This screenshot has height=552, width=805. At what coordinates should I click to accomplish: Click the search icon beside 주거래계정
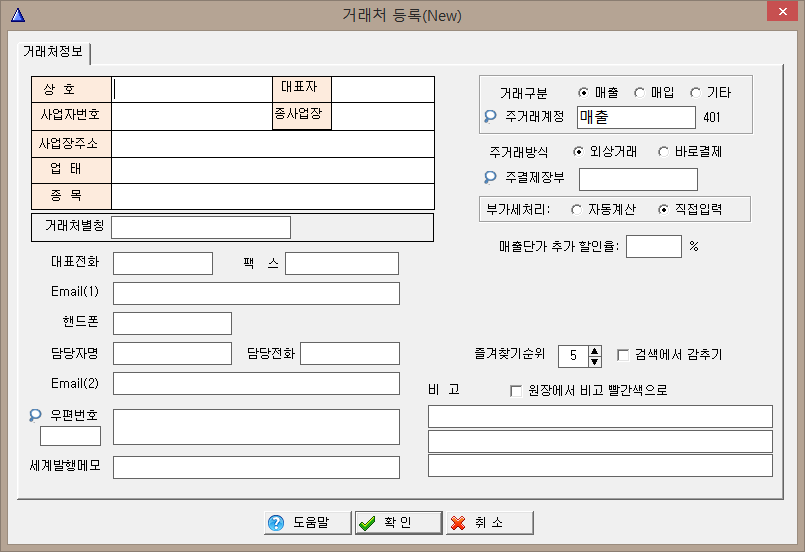click(490, 117)
